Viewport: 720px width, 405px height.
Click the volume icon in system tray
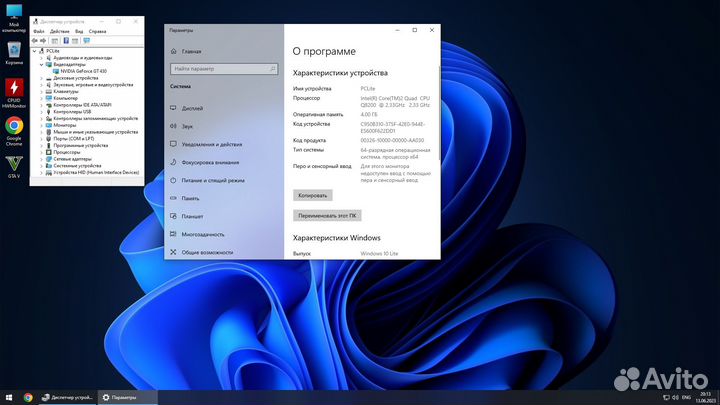[x=675, y=398]
